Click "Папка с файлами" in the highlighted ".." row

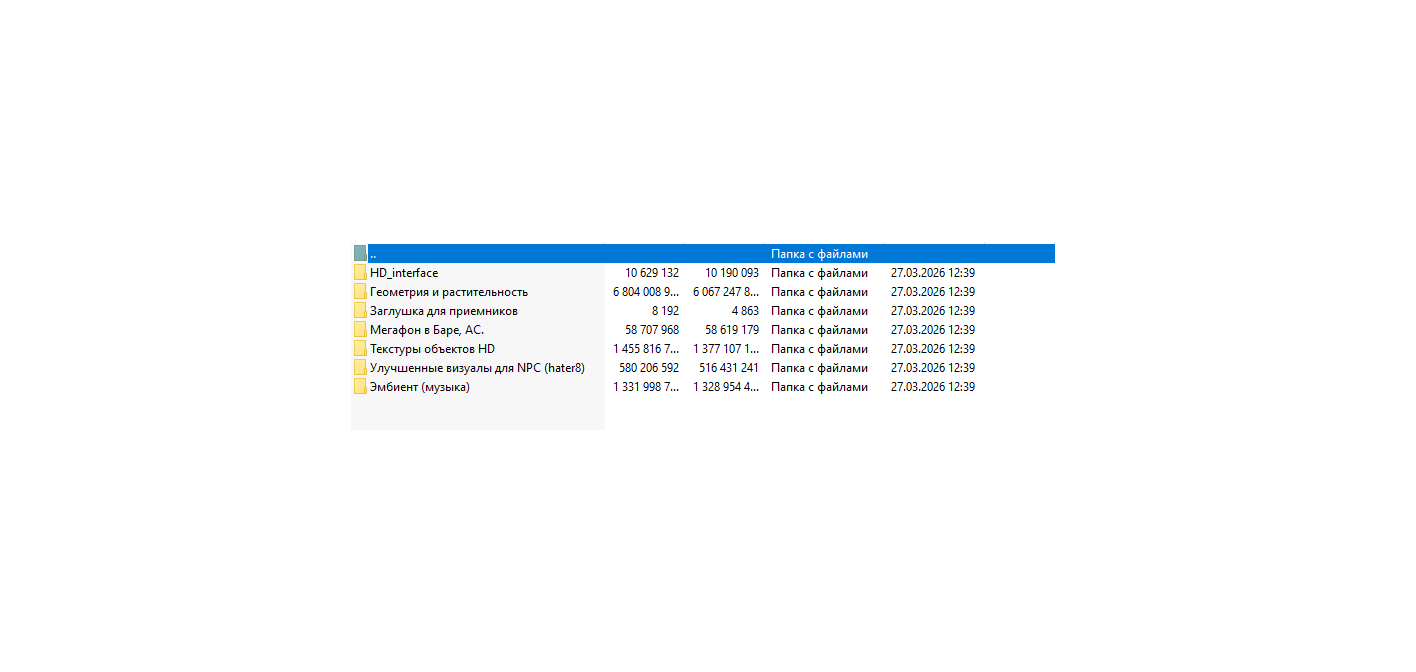click(819, 254)
